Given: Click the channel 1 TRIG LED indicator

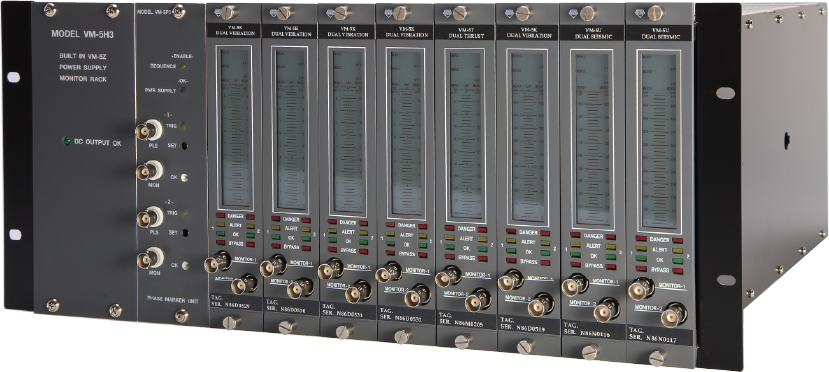Looking at the screenshot, I should 183,126.
